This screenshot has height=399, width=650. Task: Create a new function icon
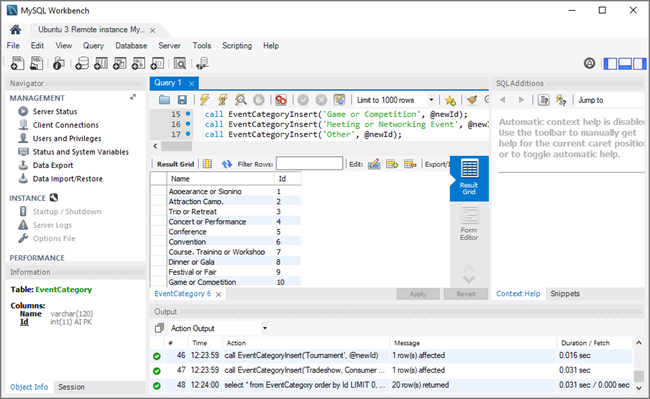coord(157,63)
